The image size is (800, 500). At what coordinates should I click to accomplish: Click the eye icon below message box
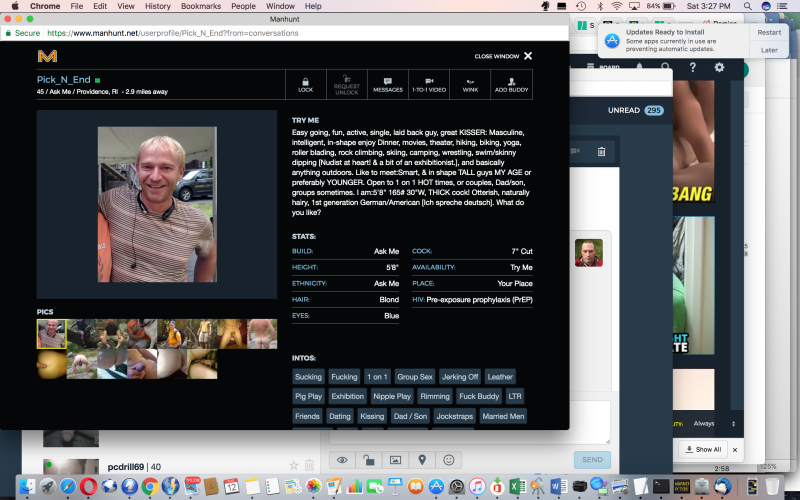[x=342, y=460]
